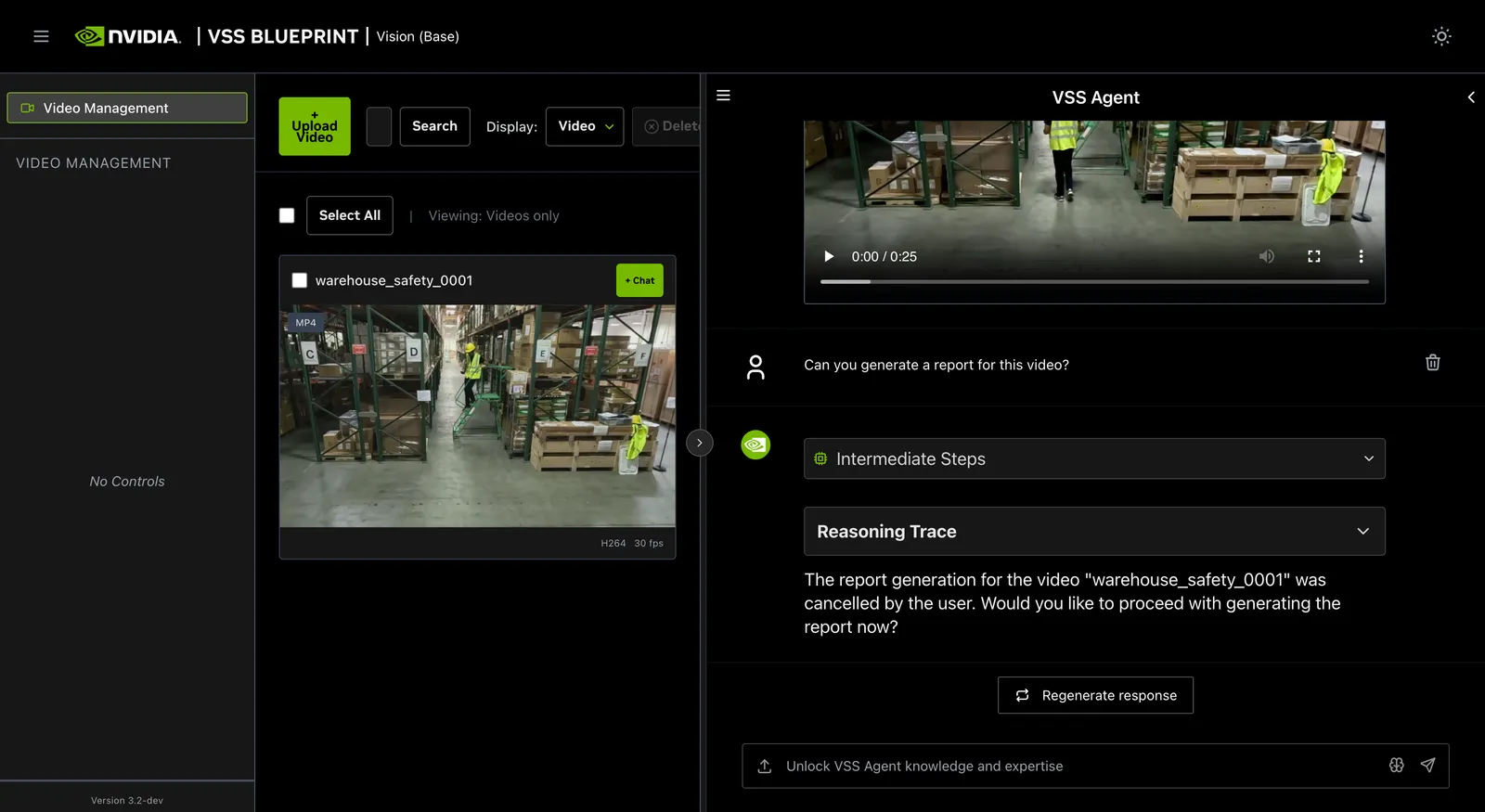
Task: Seek on the video progress bar
Action: (x=1094, y=281)
